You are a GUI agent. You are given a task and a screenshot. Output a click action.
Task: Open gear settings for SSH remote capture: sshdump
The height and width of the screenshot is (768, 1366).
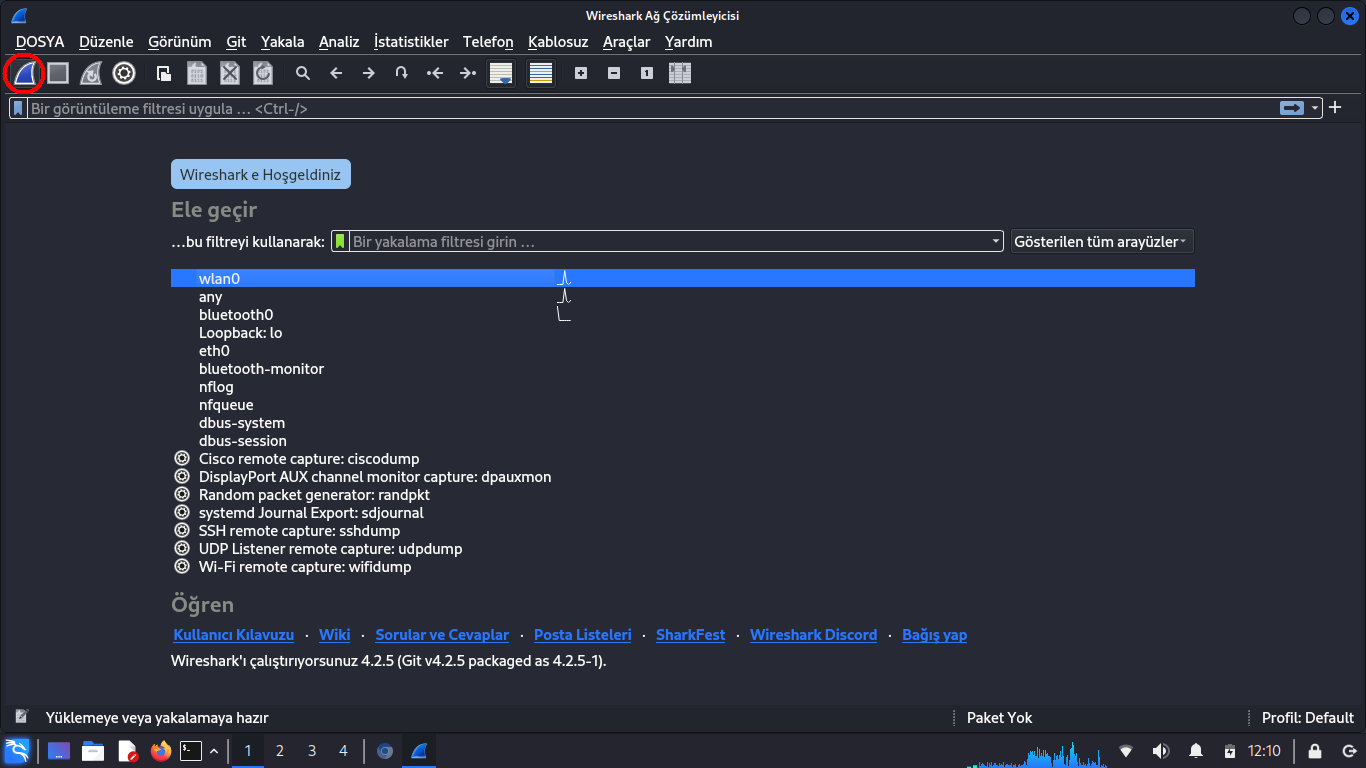(182, 531)
